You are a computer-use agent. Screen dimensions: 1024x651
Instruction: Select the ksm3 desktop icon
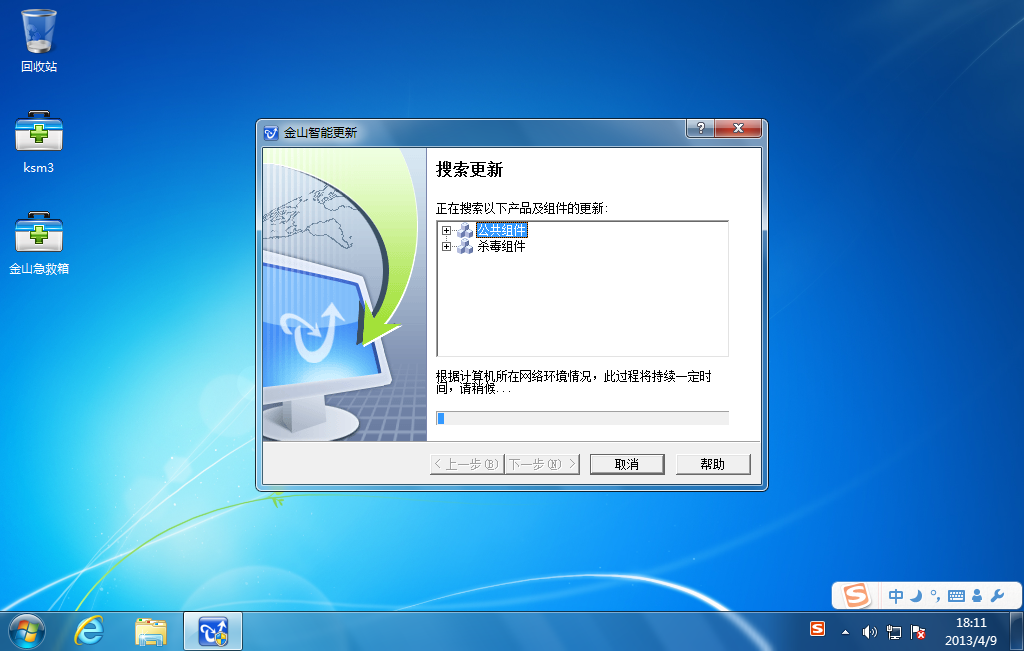point(39,142)
